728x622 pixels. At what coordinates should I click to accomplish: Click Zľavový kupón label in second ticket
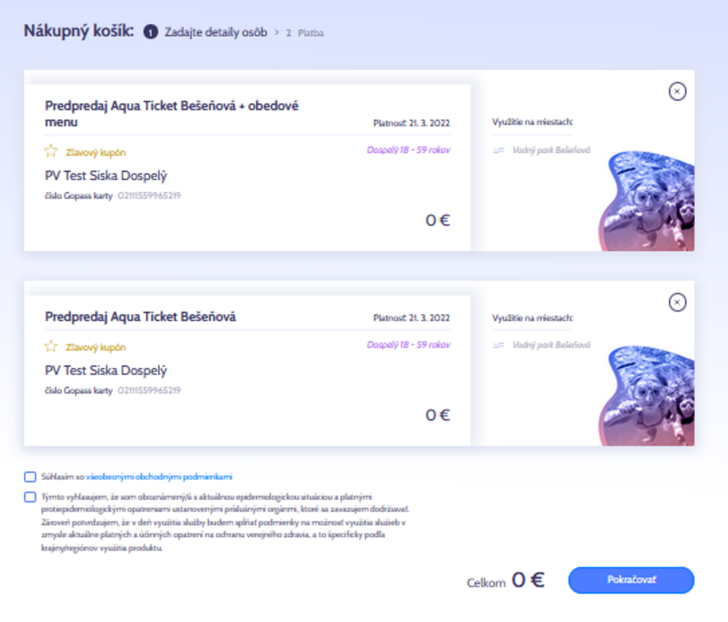96,348
